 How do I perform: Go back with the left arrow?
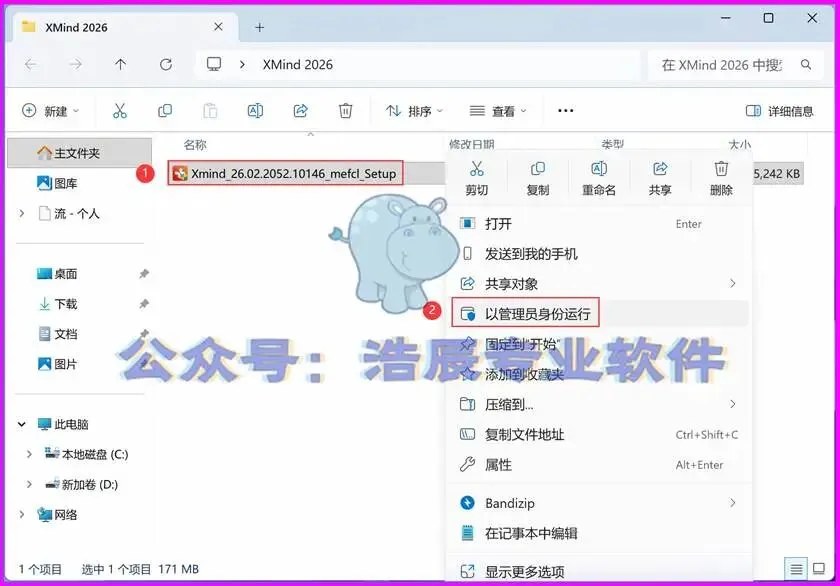coord(31,65)
